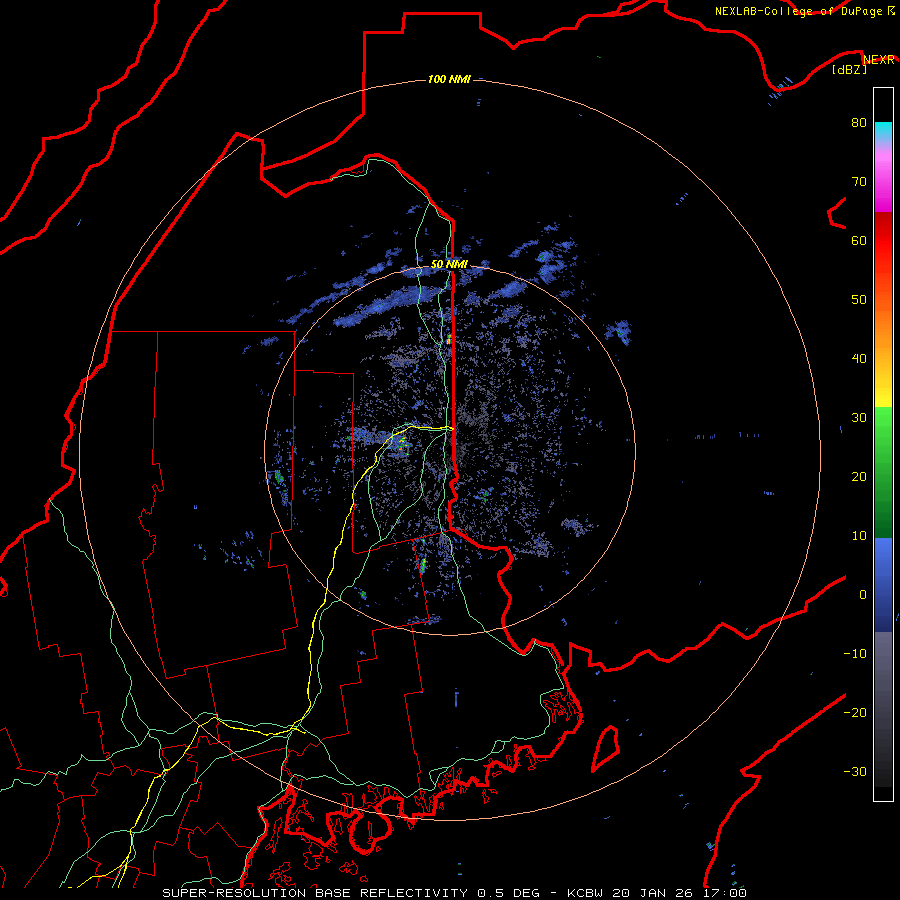The height and width of the screenshot is (900, 900).
Task: Click the '40' value on the dBZ scale
Action: (x=859, y=359)
